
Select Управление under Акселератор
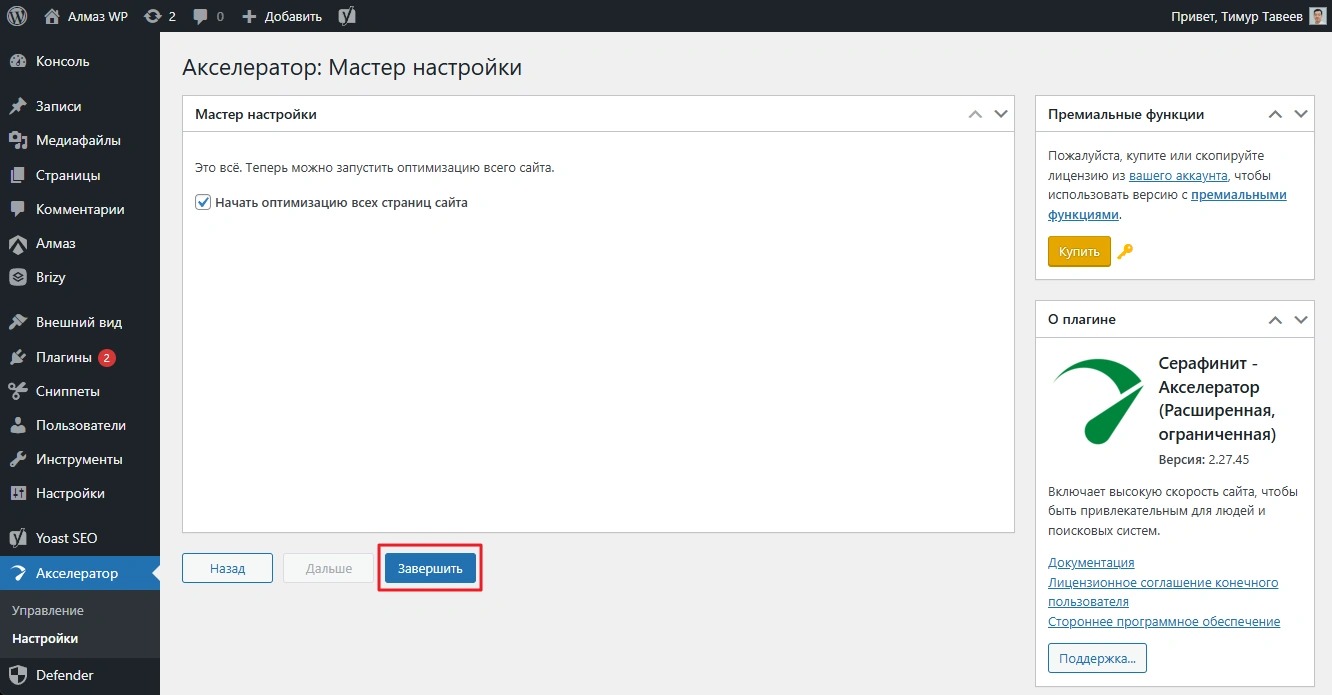pyautogui.click(x=48, y=610)
